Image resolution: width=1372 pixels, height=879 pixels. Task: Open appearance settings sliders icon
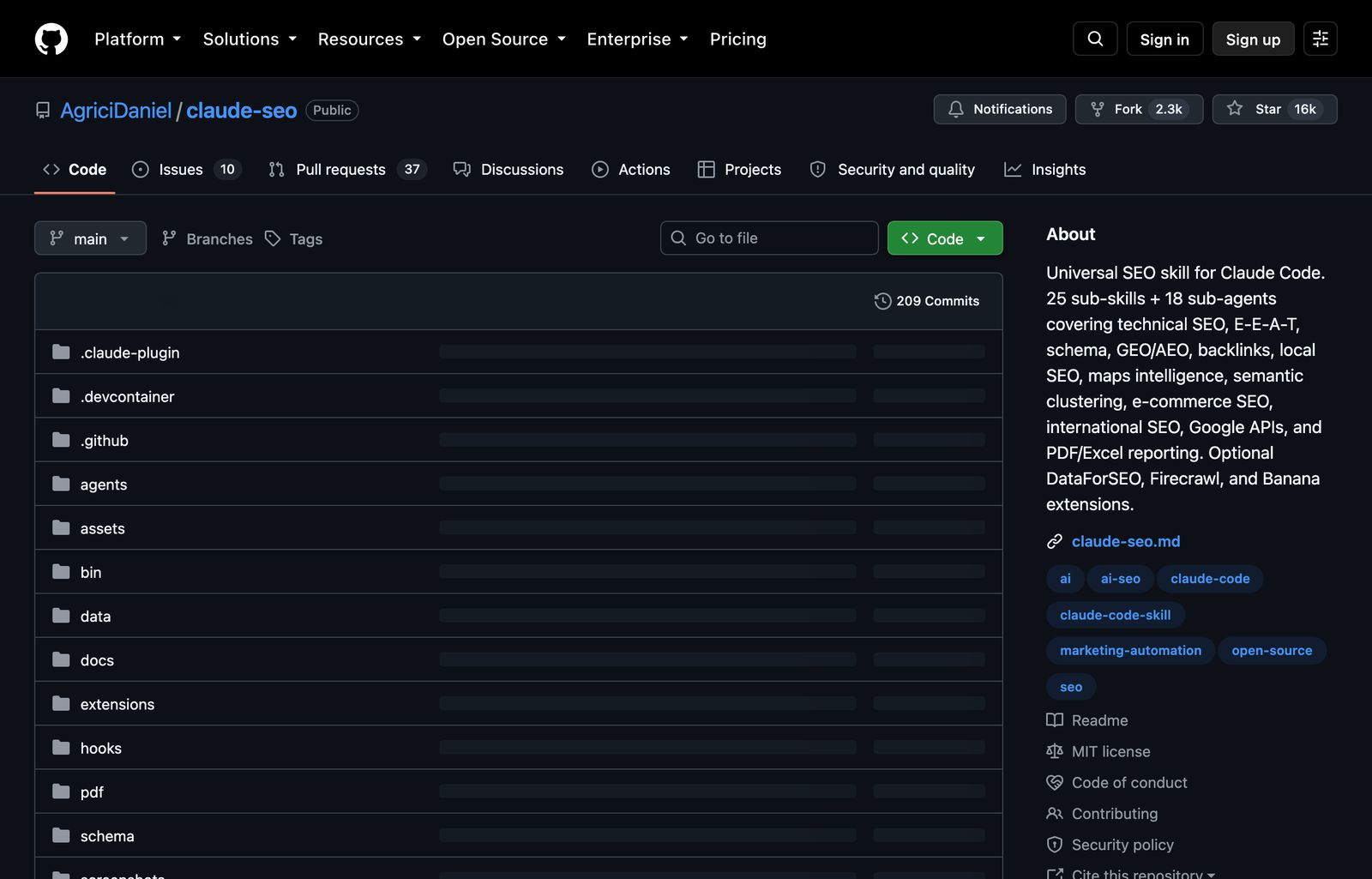tap(1321, 39)
